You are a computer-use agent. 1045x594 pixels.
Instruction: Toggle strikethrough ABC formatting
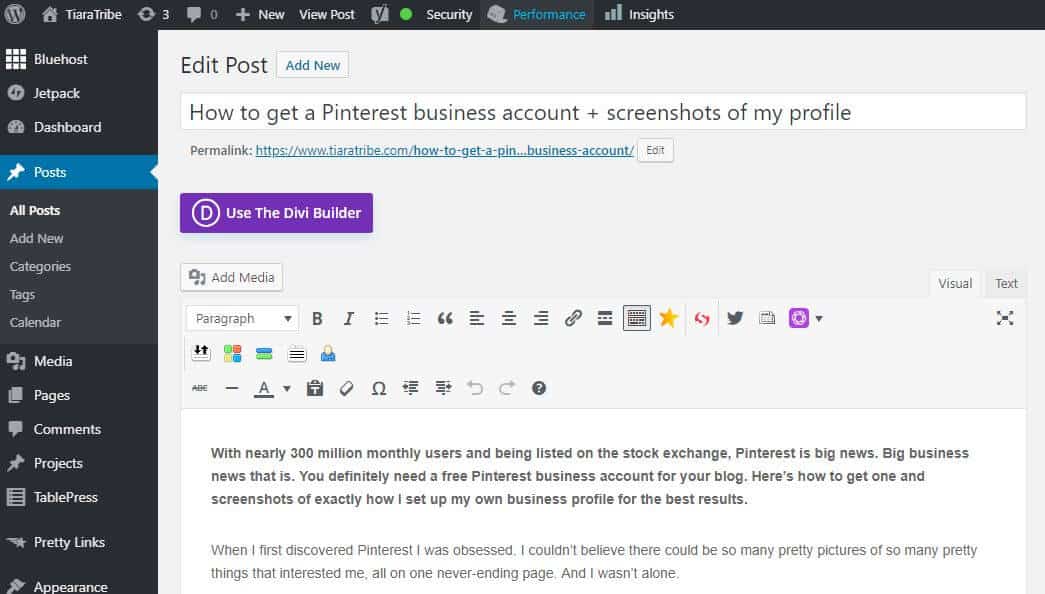pyautogui.click(x=200, y=388)
